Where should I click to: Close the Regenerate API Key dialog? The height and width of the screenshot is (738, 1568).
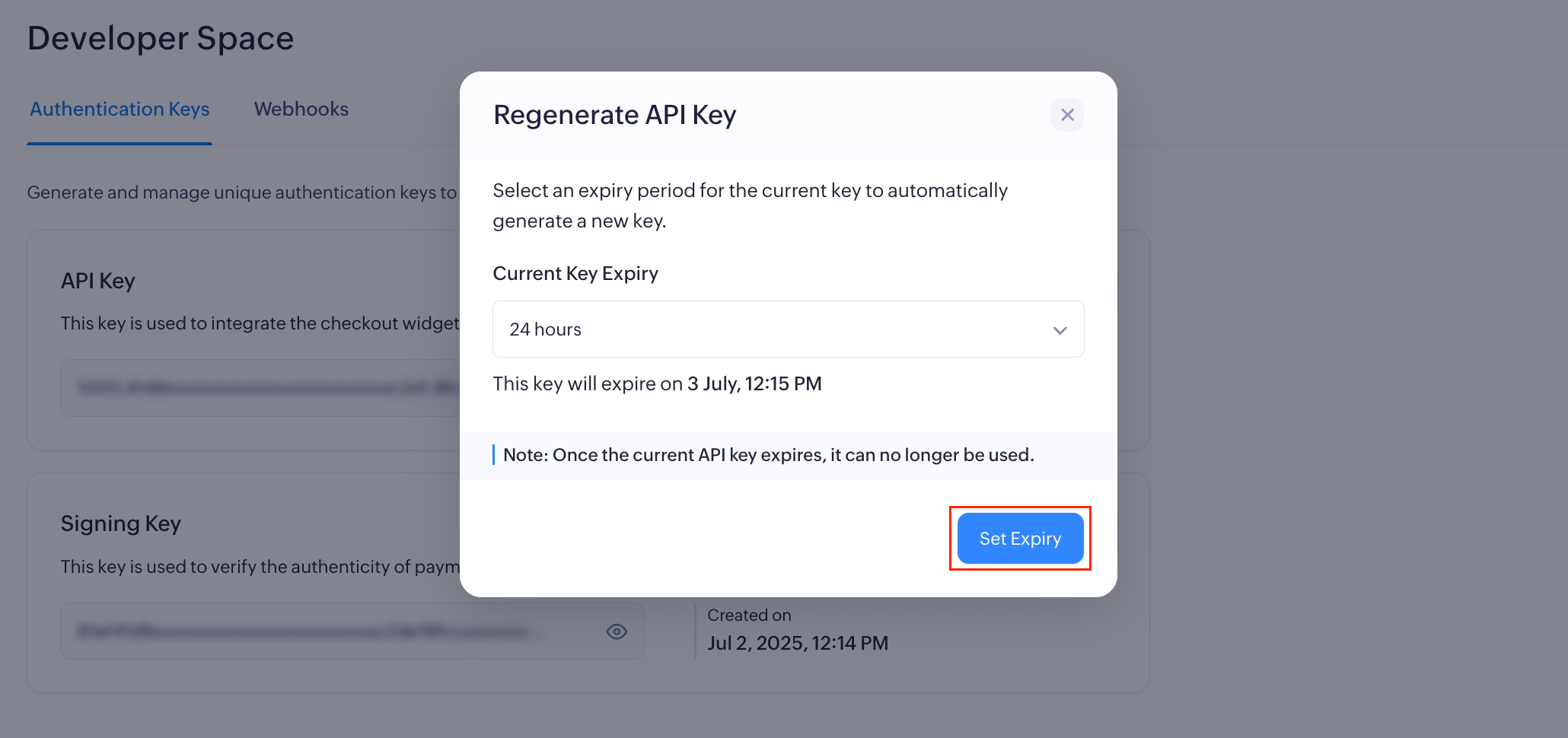point(1067,115)
